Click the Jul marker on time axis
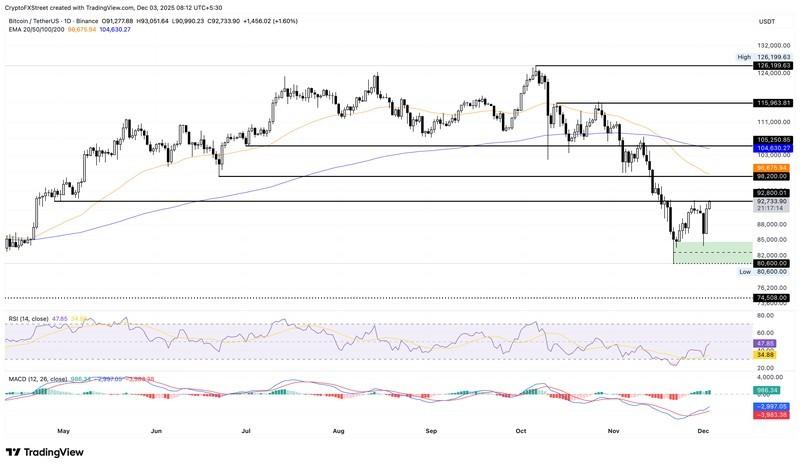The width and height of the screenshot is (800, 467). coord(246,431)
